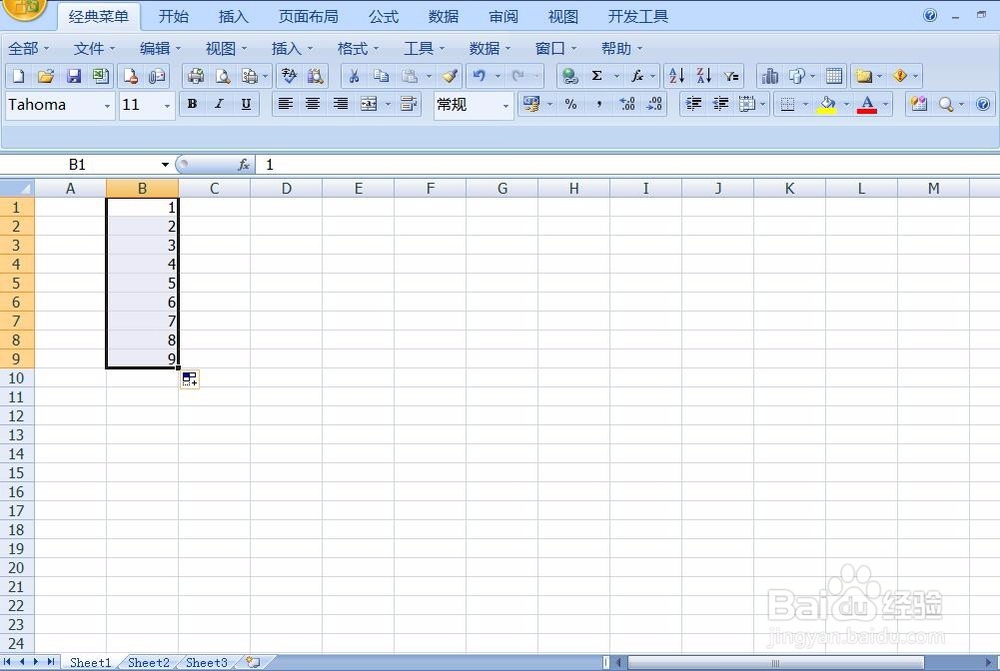Switch to the 经典菜单 ribbon tab
The height and width of the screenshot is (671, 1000).
pyautogui.click(x=99, y=16)
